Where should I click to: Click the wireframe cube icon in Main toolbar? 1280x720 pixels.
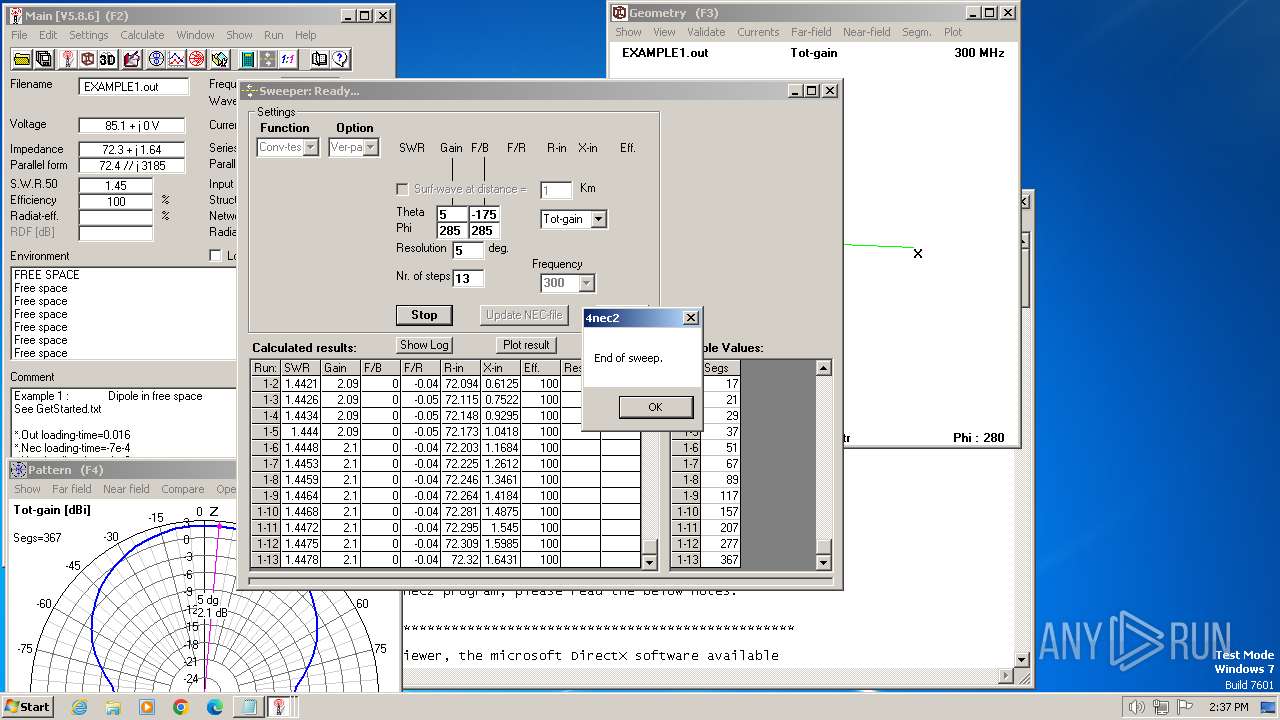88,59
